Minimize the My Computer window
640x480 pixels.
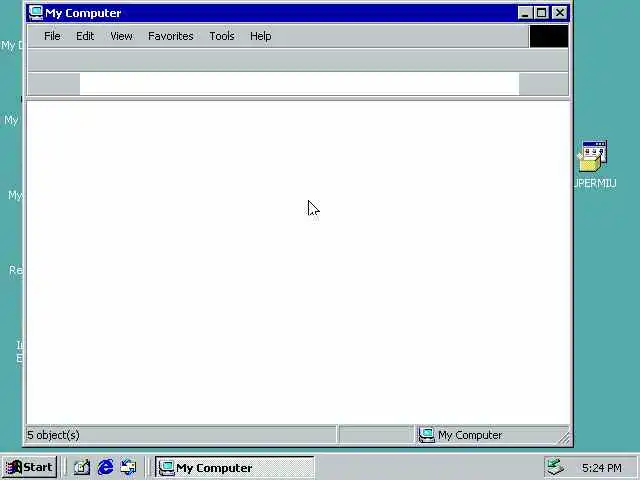coord(524,13)
